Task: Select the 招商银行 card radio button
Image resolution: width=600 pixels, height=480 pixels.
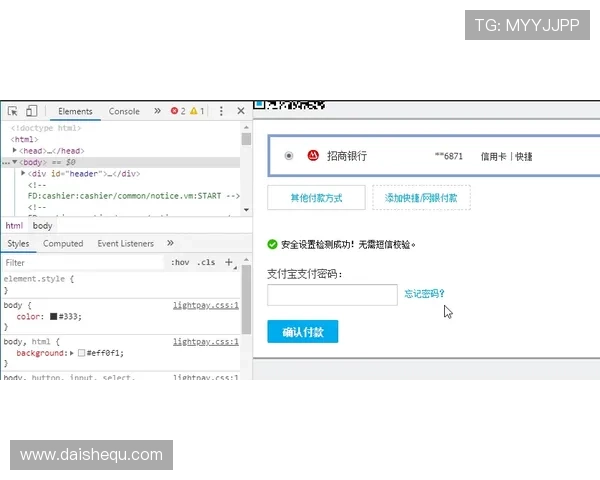Action: (x=289, y=156)
